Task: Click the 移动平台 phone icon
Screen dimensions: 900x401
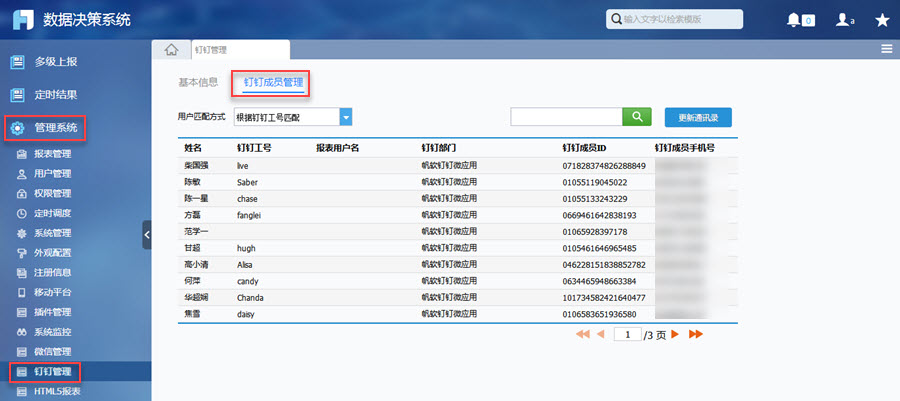Action: tap(22, 293)
